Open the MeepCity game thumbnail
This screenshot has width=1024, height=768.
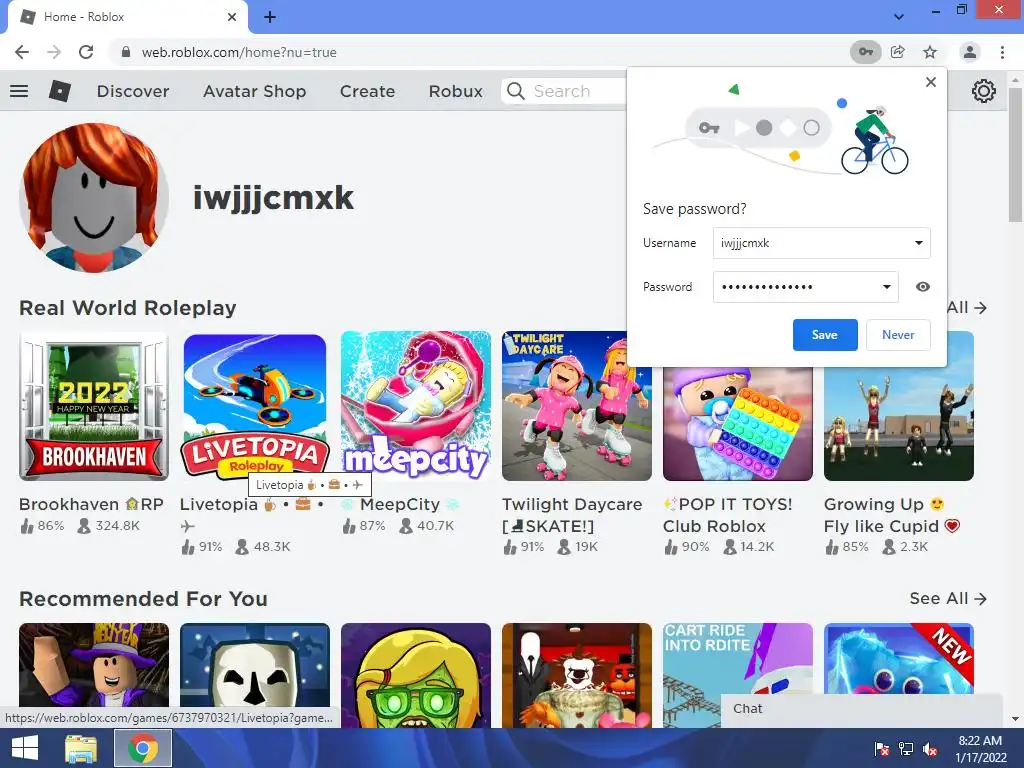pos(416,406)
